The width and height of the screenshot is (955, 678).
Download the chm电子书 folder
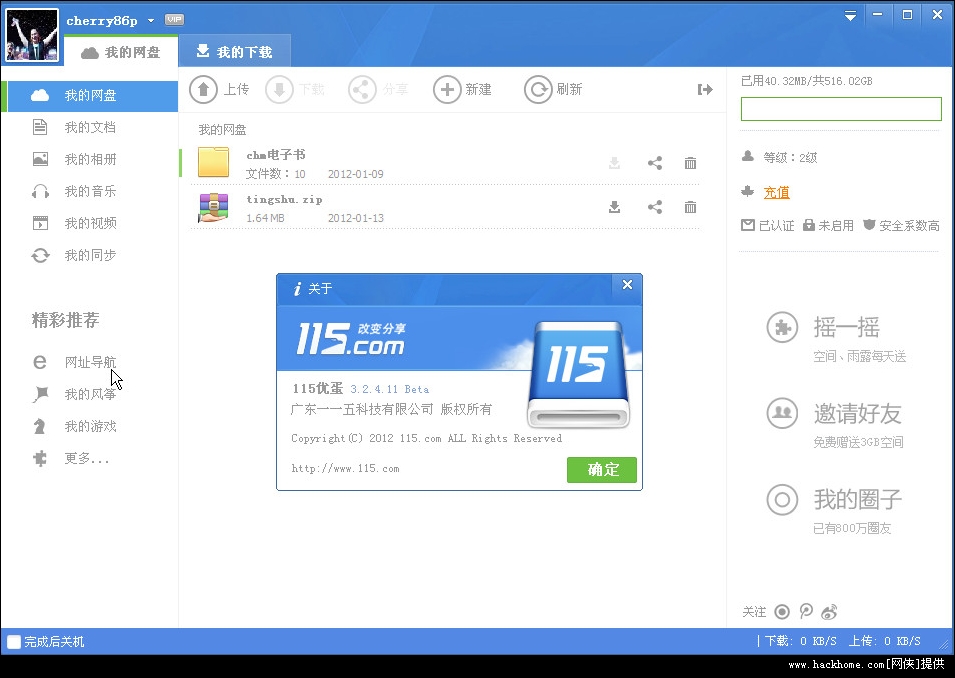pos(615,163)
